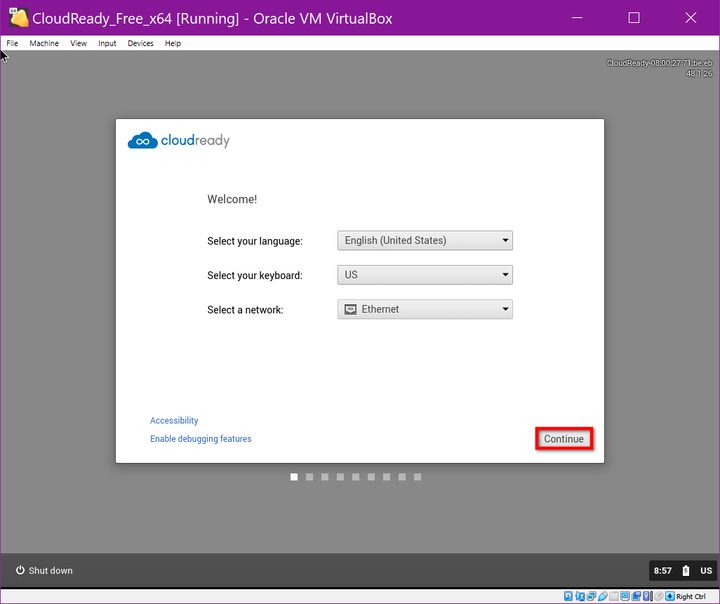
Task: Click the Continue button
Action: [564, 439]
